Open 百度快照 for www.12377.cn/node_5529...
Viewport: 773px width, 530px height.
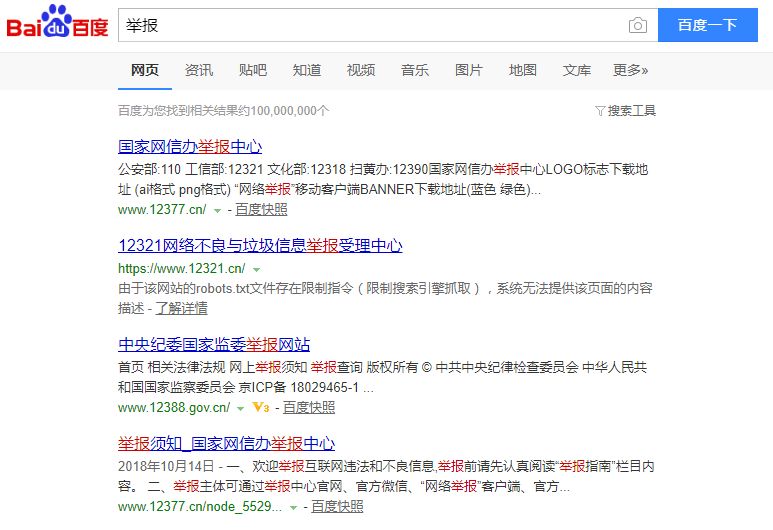(x=337, y=506)
